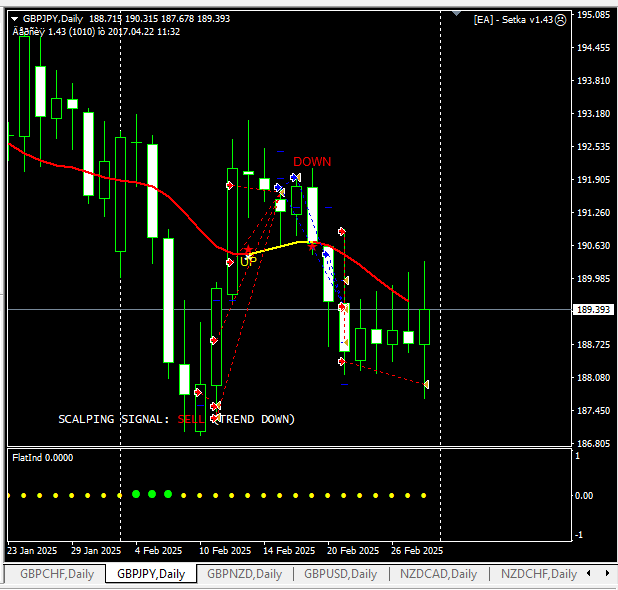This screenshot has width=618, height=590.
Task: Click the 10 Feb 2025 date label
Action: pyautogui.click(x=225, y=551)
